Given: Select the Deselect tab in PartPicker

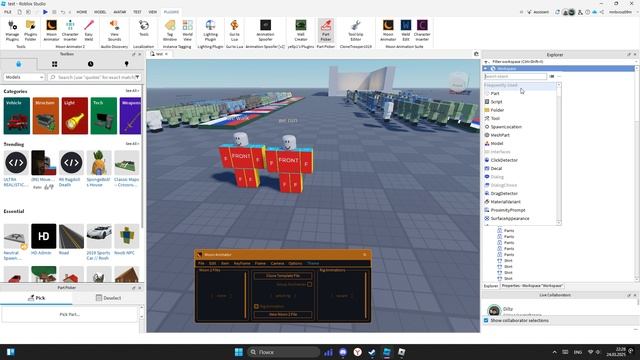Looking at the screenshot, I should [108, 298].
